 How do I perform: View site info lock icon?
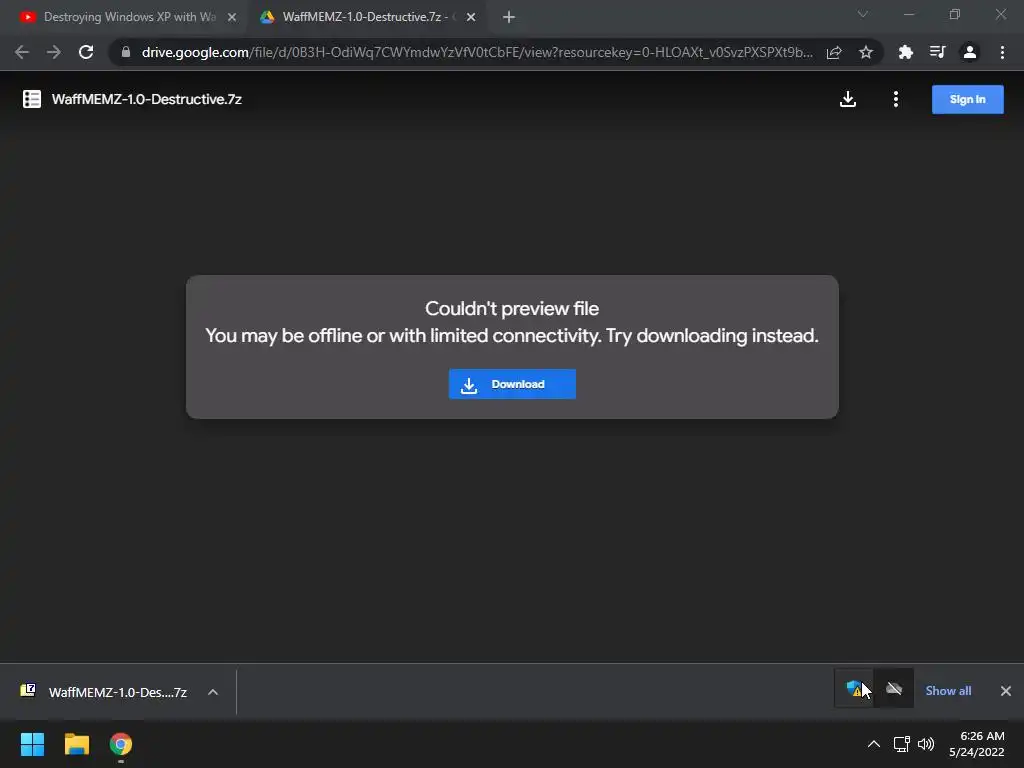coord(125,52)
